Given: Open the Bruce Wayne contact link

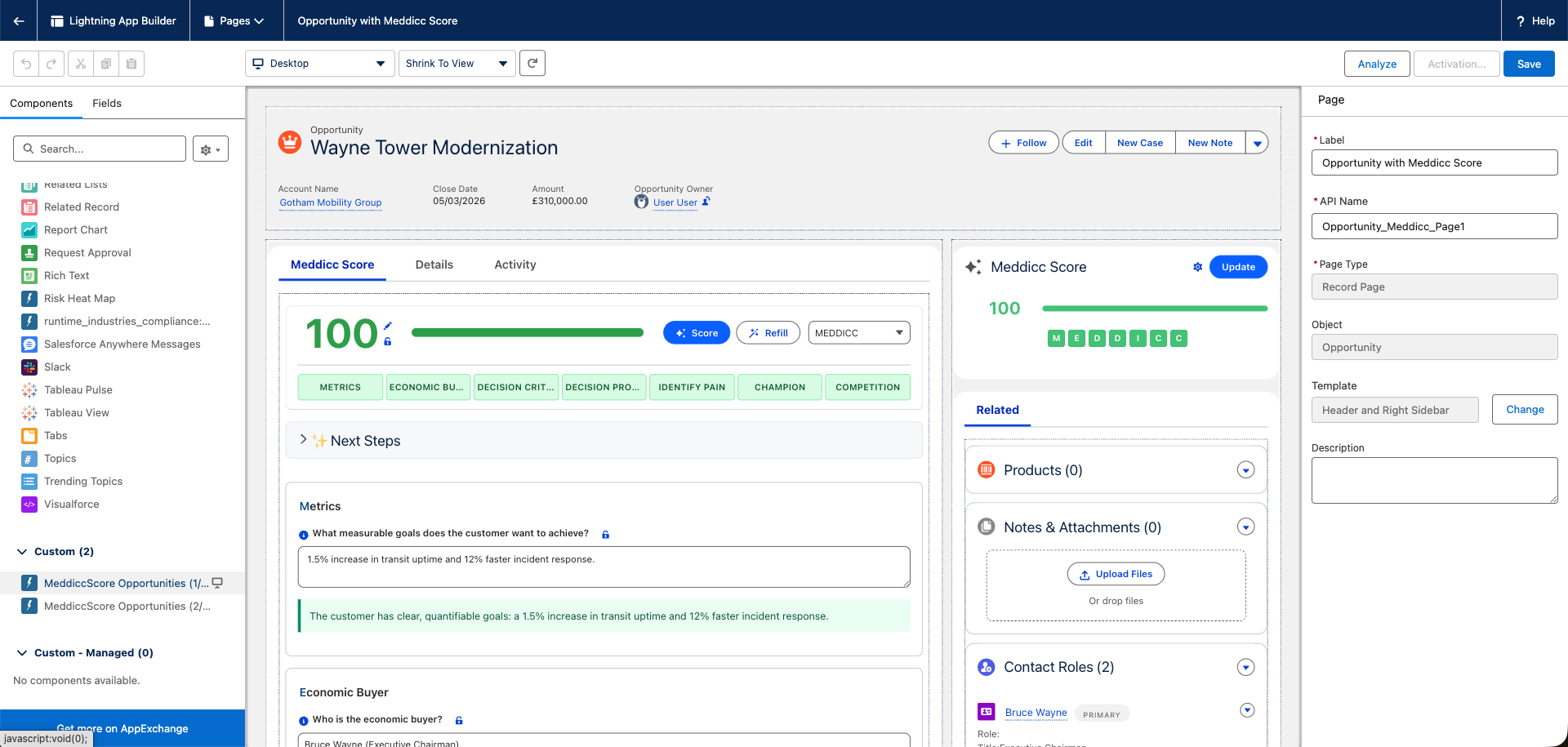Looking at the screenshot, I should (x=1036, y=713).
